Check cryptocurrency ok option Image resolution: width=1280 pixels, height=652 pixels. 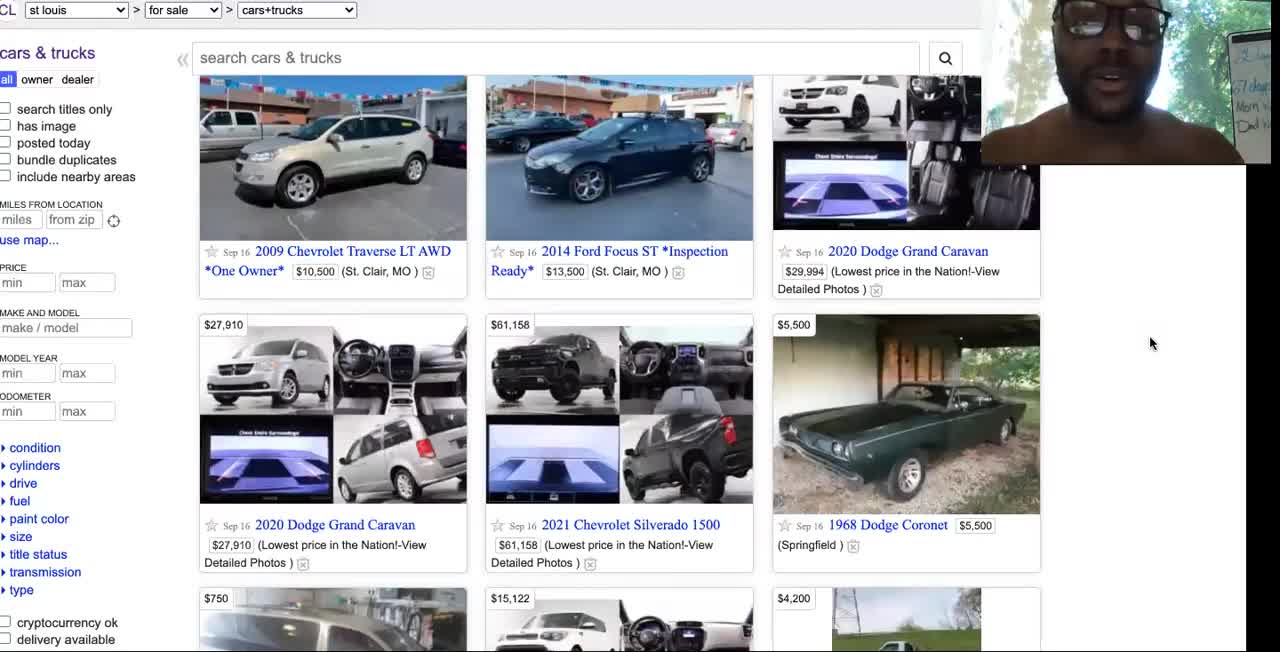point(5,622)
